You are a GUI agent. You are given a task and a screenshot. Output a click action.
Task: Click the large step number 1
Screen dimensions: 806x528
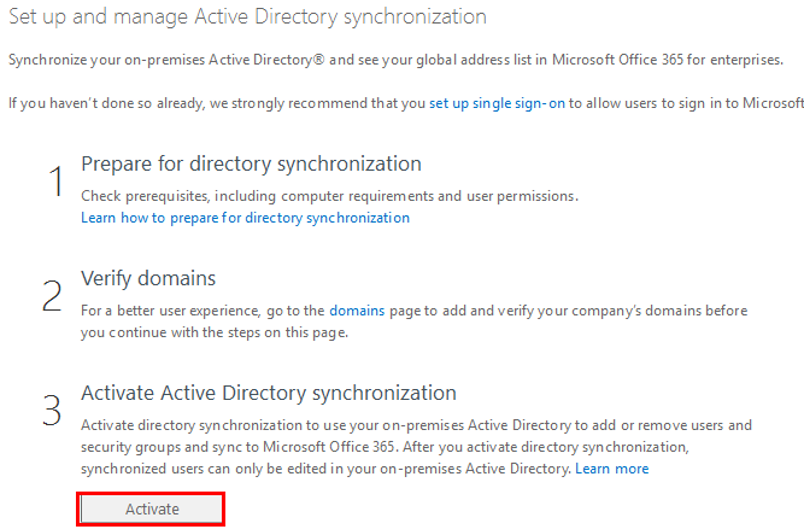(x=56, y=182)
